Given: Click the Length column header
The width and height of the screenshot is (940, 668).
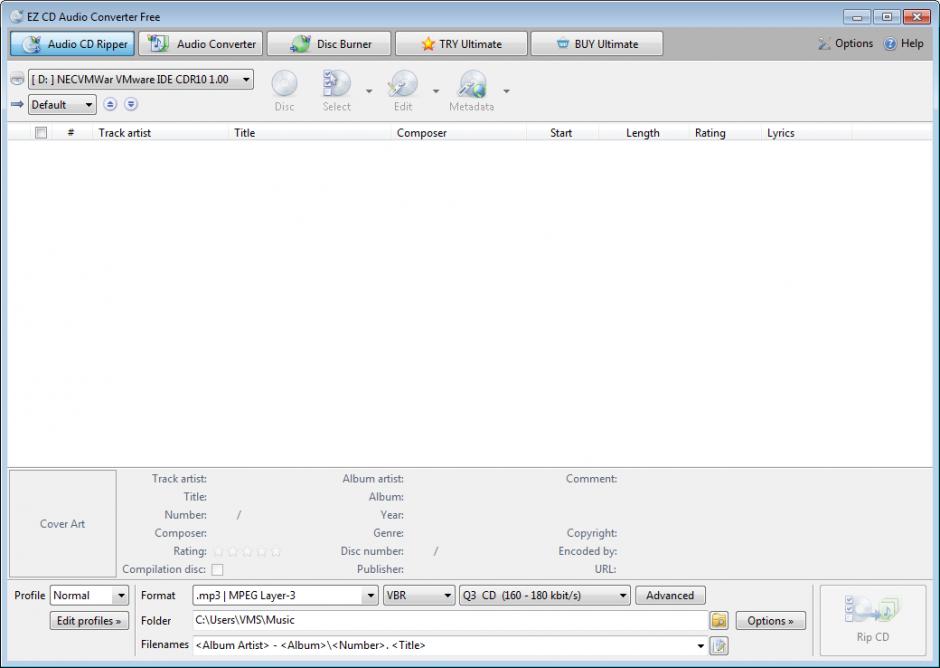Looking at the screenshot, I should point(643,133).
